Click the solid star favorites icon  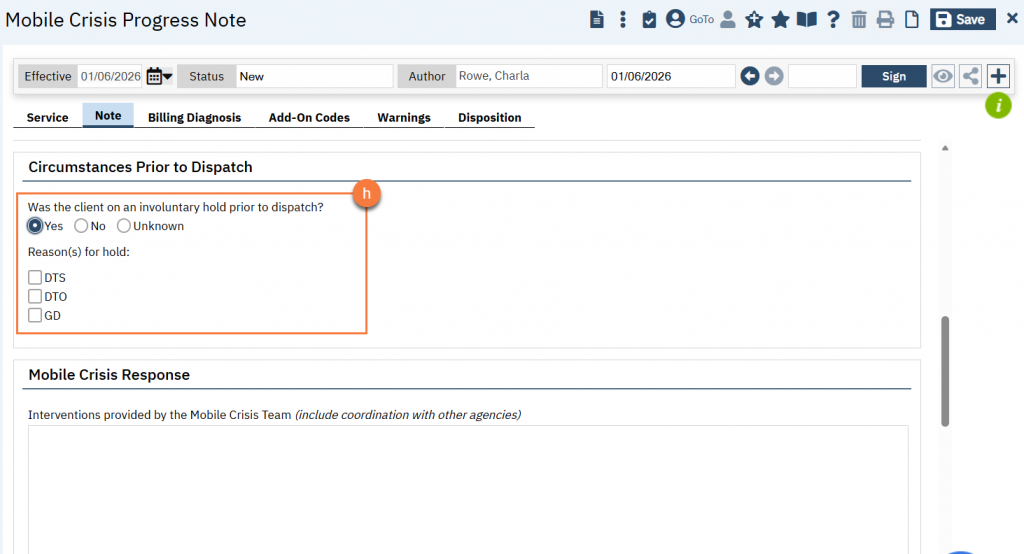780,19
